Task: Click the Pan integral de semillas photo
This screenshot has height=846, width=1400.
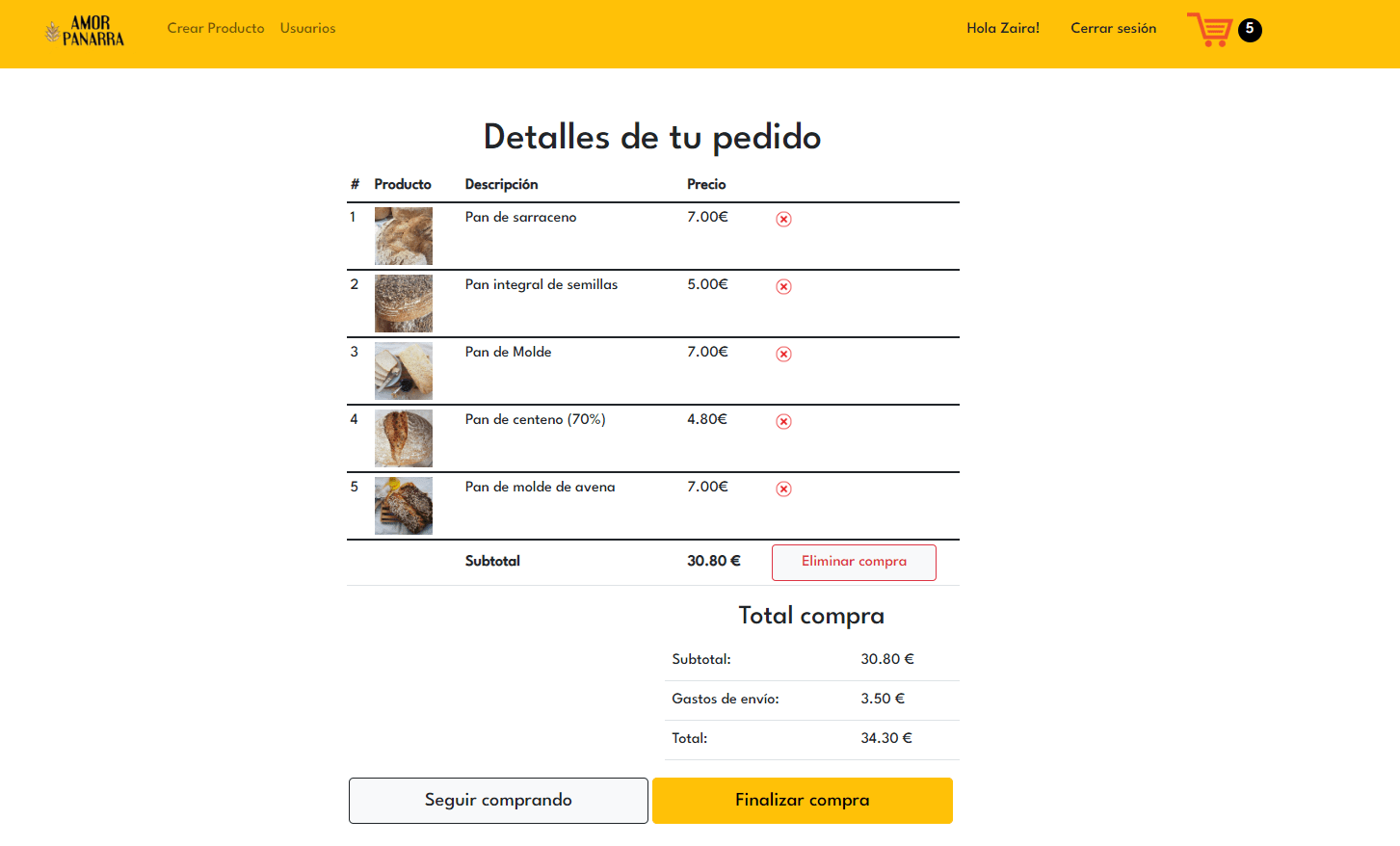Action: coord(404,303)
